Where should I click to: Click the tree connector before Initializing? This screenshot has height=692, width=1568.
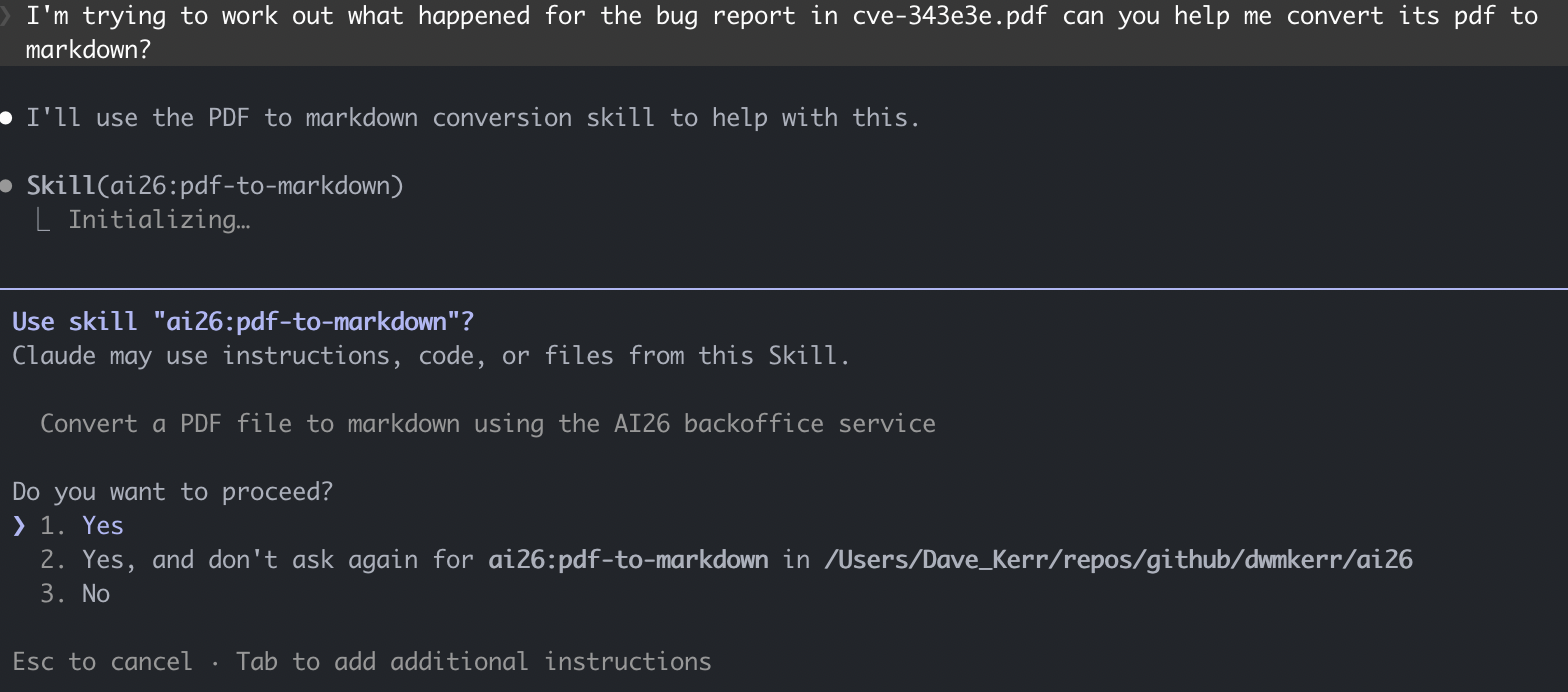pos(43,221)
